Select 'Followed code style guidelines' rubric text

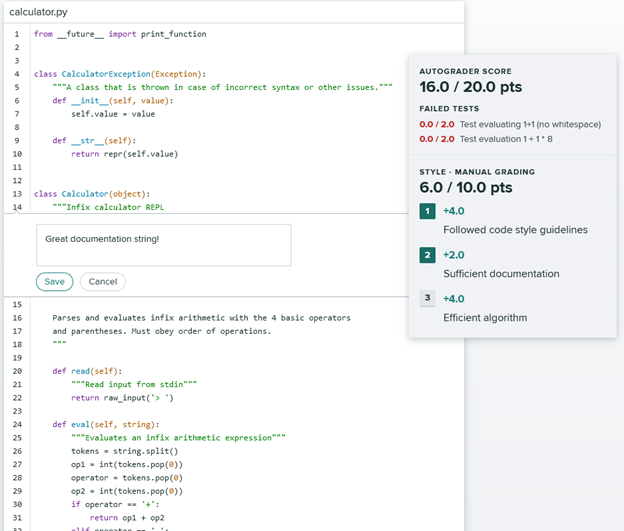(515, 230)
